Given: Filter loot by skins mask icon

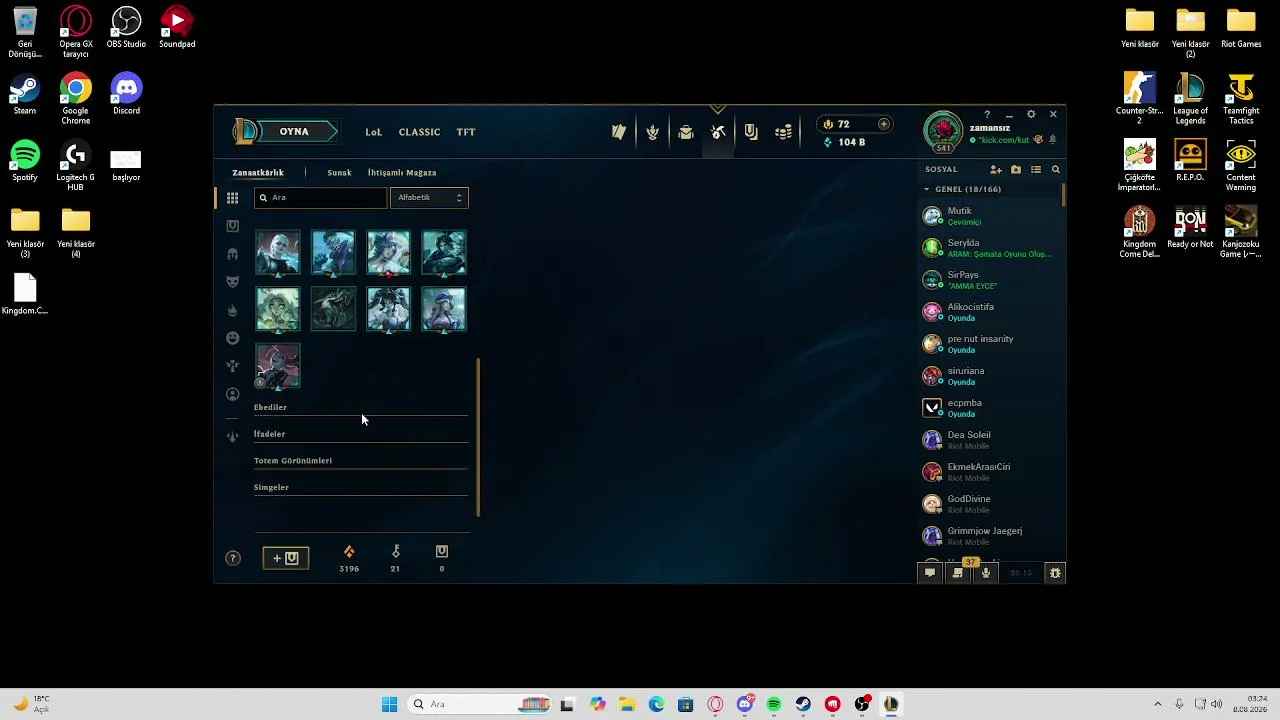Looking at the screenshot, I should pos(232,282).
